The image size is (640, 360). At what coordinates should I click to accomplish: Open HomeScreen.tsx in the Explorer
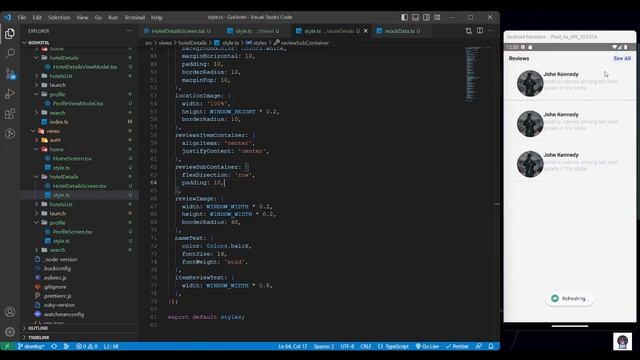(x=72, y=158)
